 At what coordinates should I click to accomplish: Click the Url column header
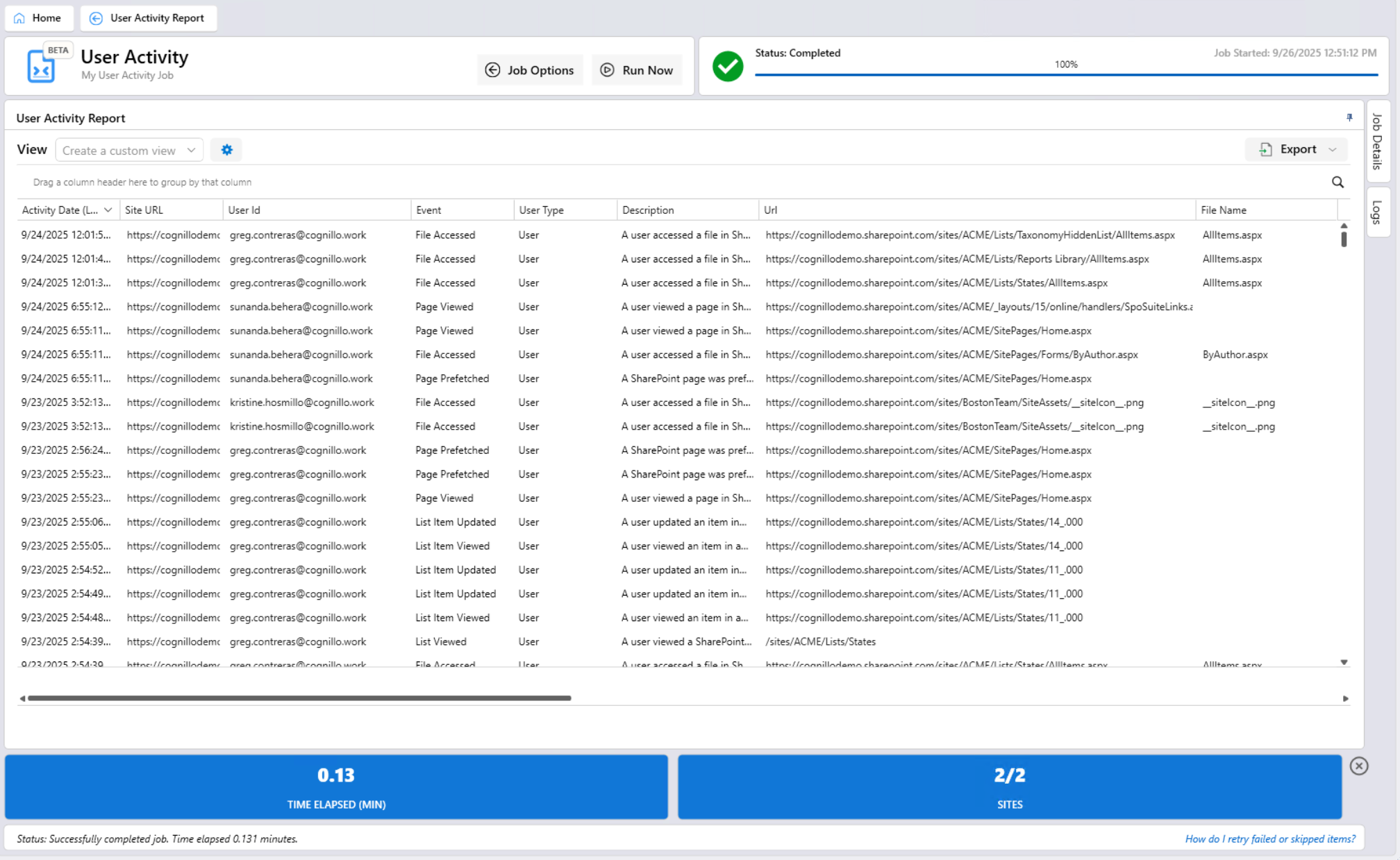tap(977, 210)
